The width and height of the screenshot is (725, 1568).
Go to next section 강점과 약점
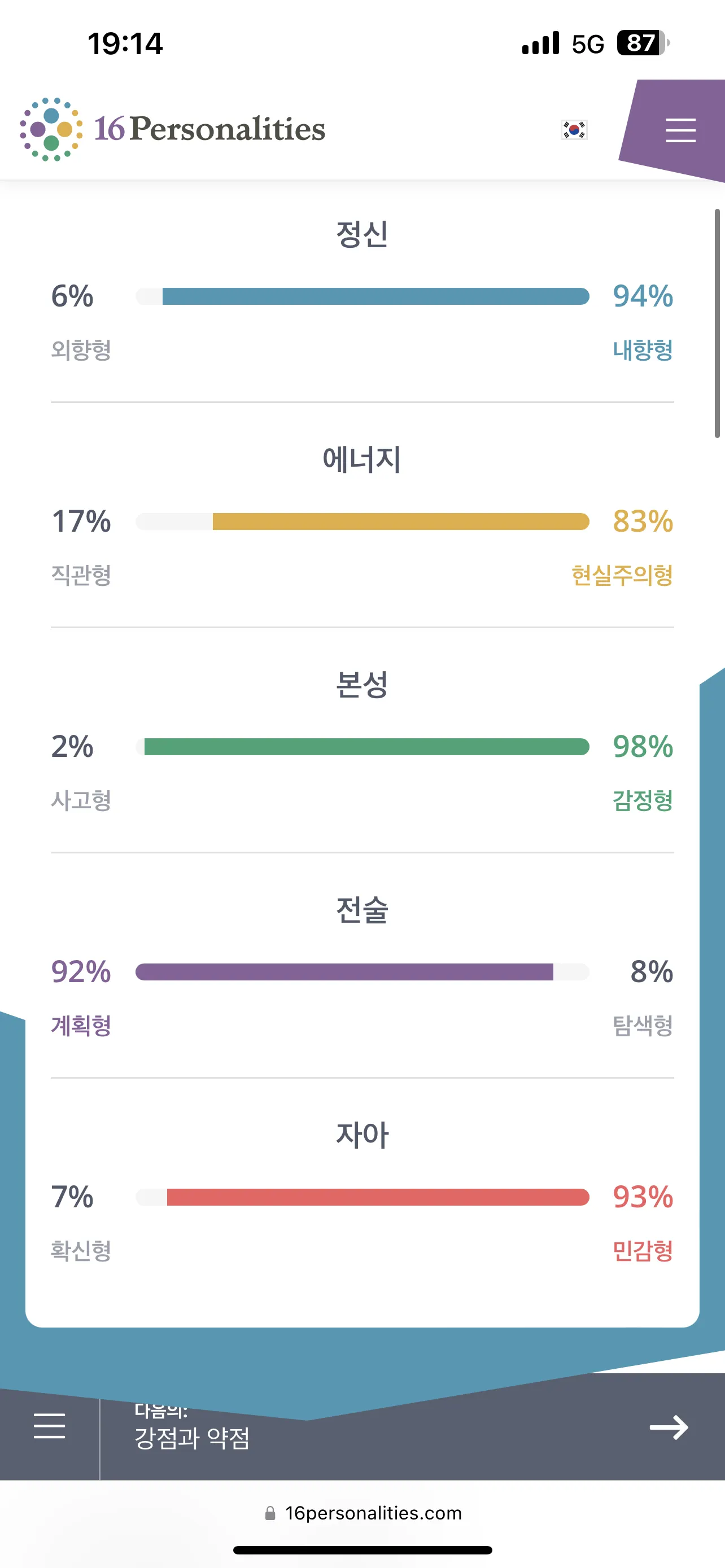pyautogui.click(x=193, y=1438)
